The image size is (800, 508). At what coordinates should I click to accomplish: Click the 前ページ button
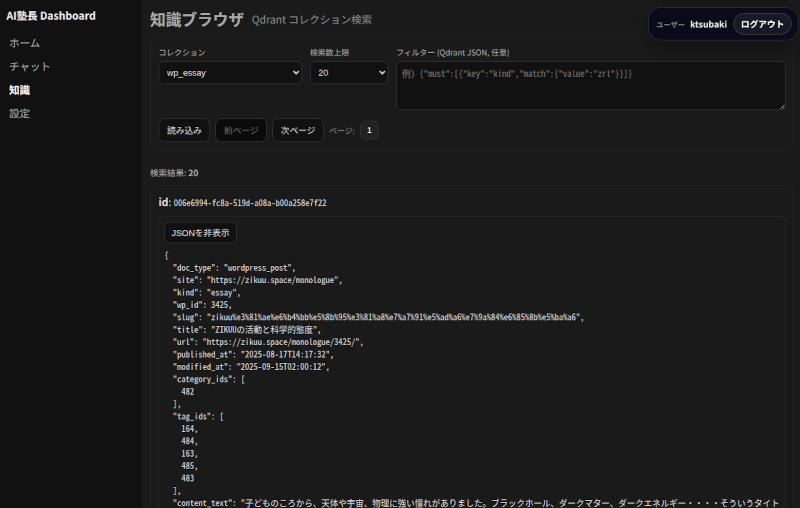pos(241,130)
